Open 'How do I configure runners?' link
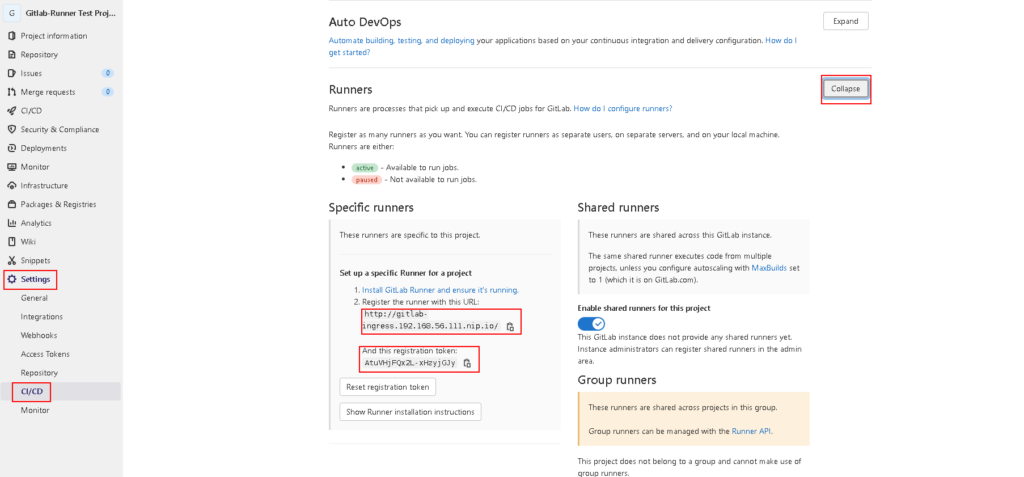Screen dimensions: 1024x477 point(623,108)
